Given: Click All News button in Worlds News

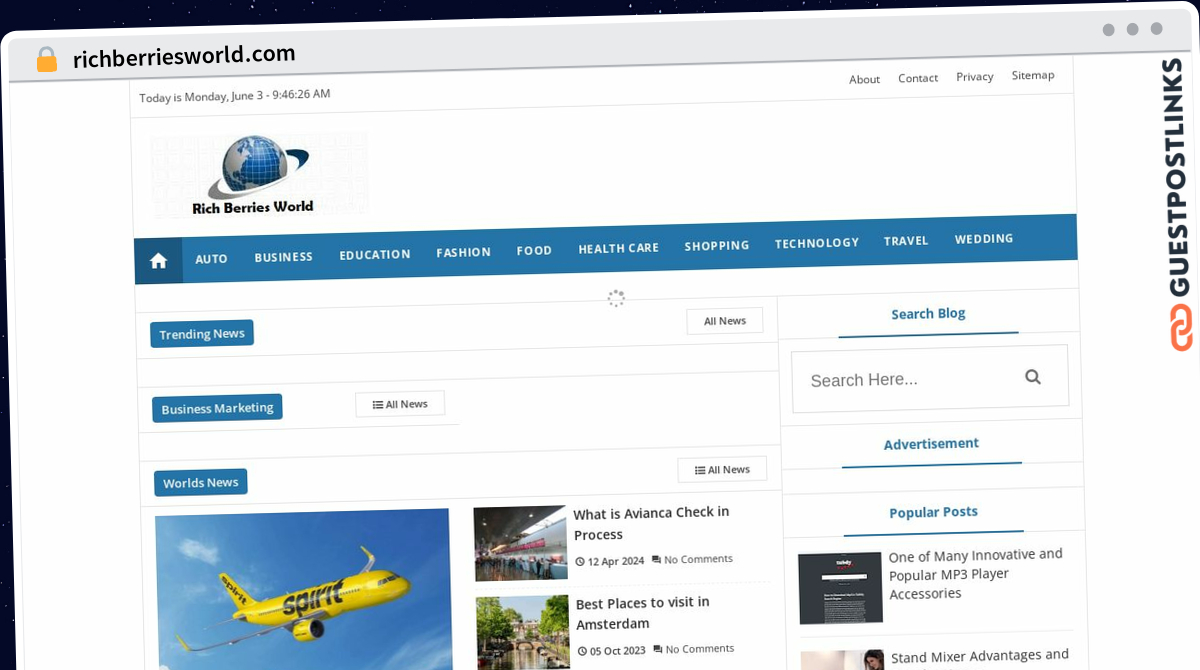Looking at the screenshot, I should pyautogui.click(x=722, y=470).
